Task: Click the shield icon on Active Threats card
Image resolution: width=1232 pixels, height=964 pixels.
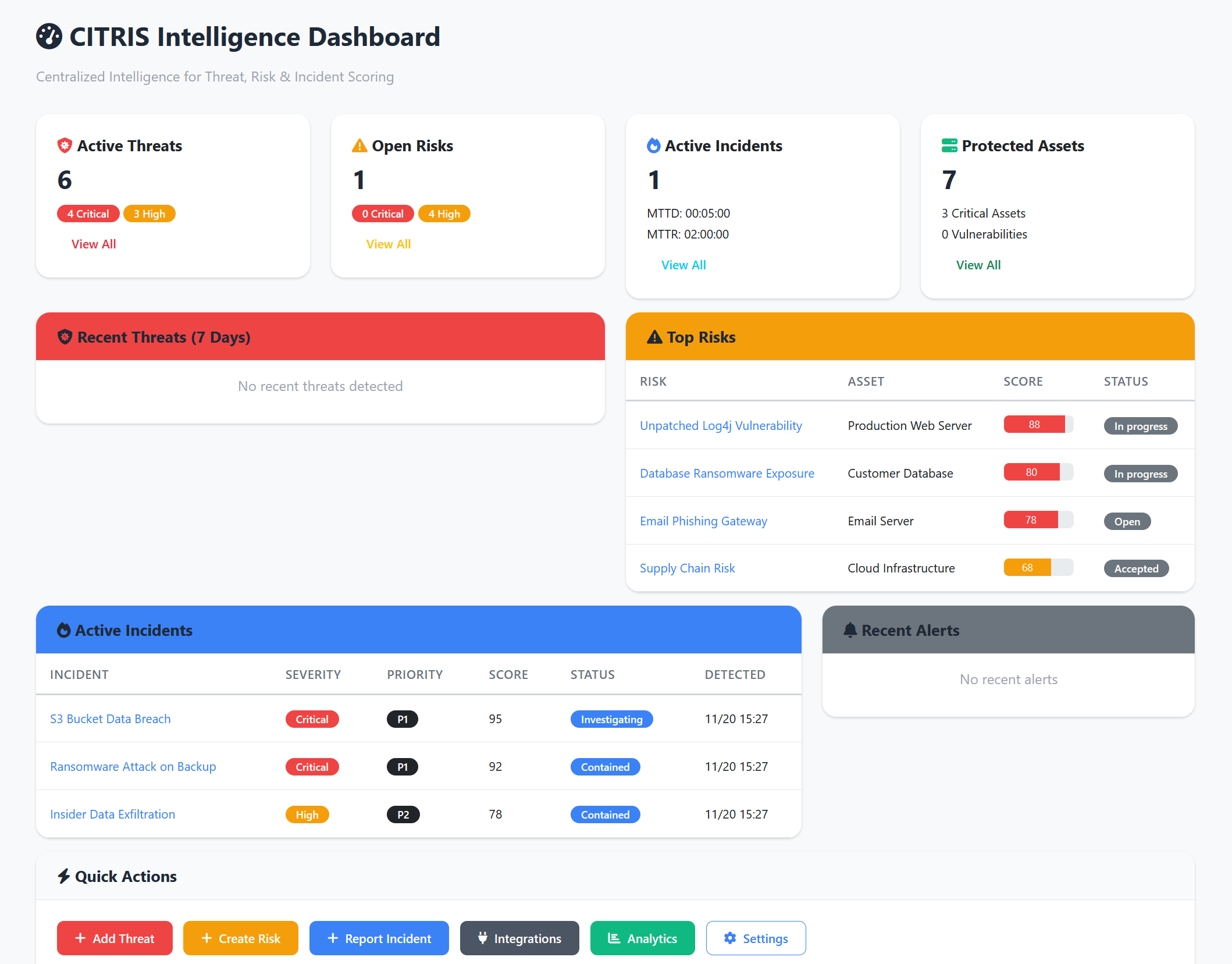Action: (x=64, y=145)
